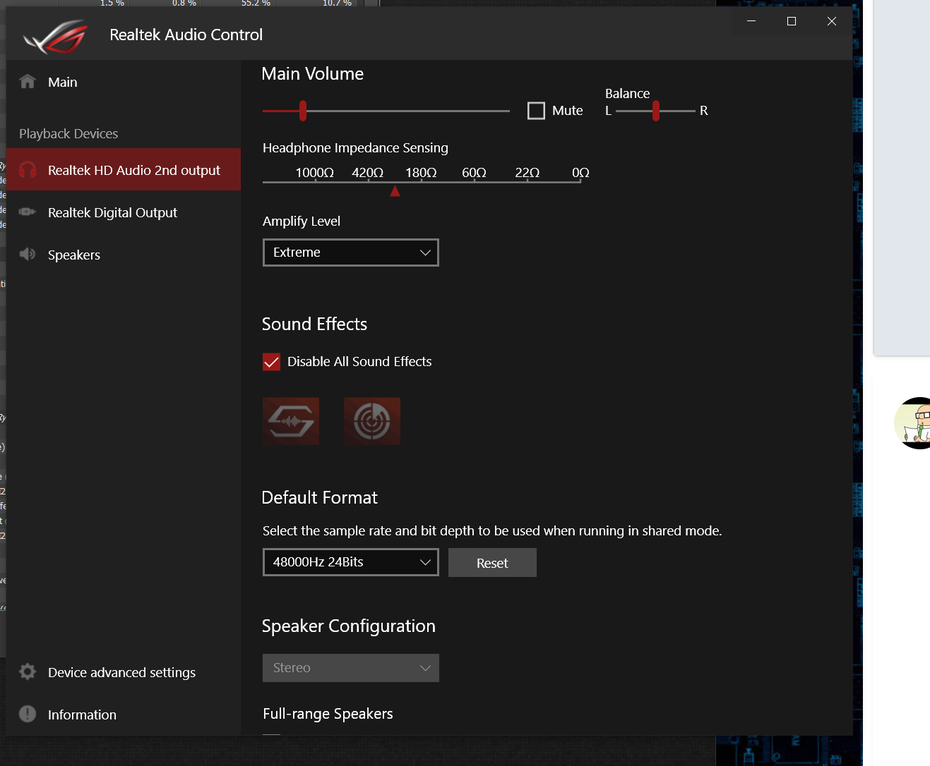Open the Sonic Radar effect icon

point(372,421)
